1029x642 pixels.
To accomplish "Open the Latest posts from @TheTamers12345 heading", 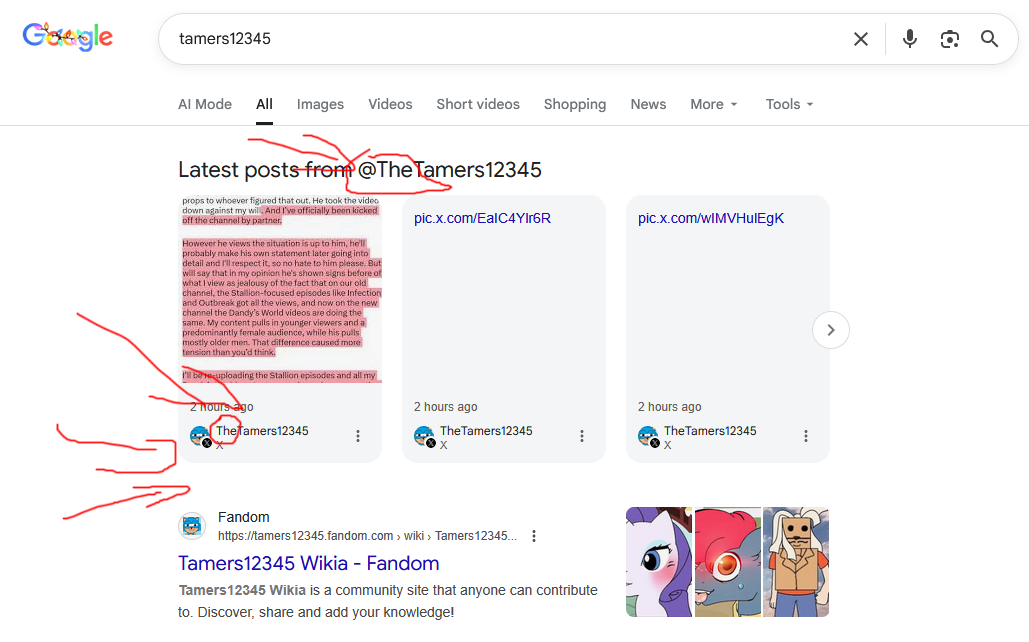I will 360,170.
